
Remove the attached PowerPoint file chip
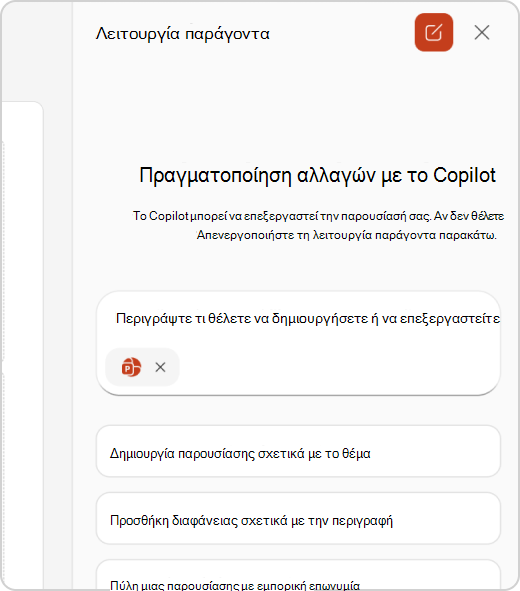point(160,367)
